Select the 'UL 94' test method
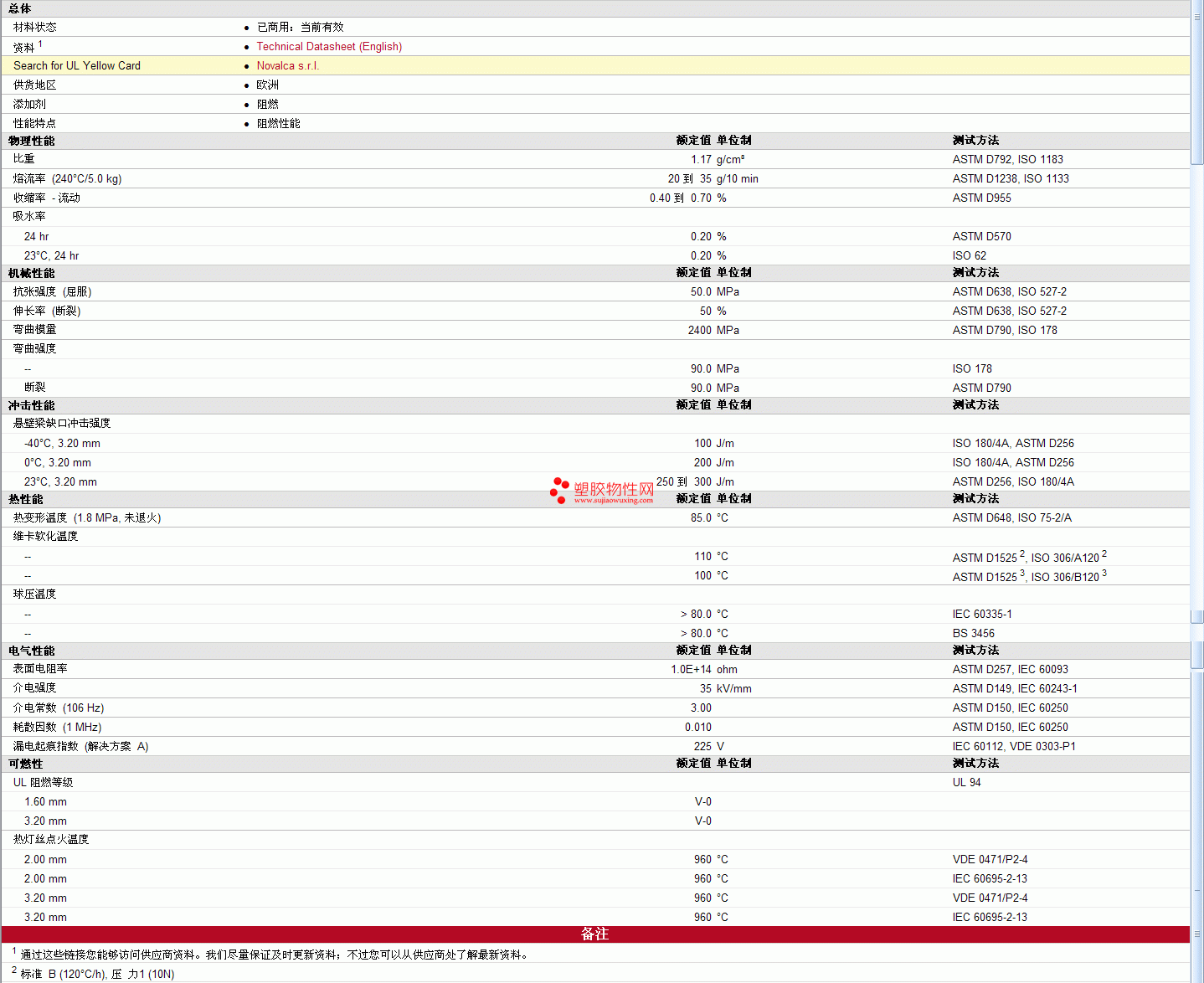The height and width of the screenshot is (983, 1204). click(967, 783)
